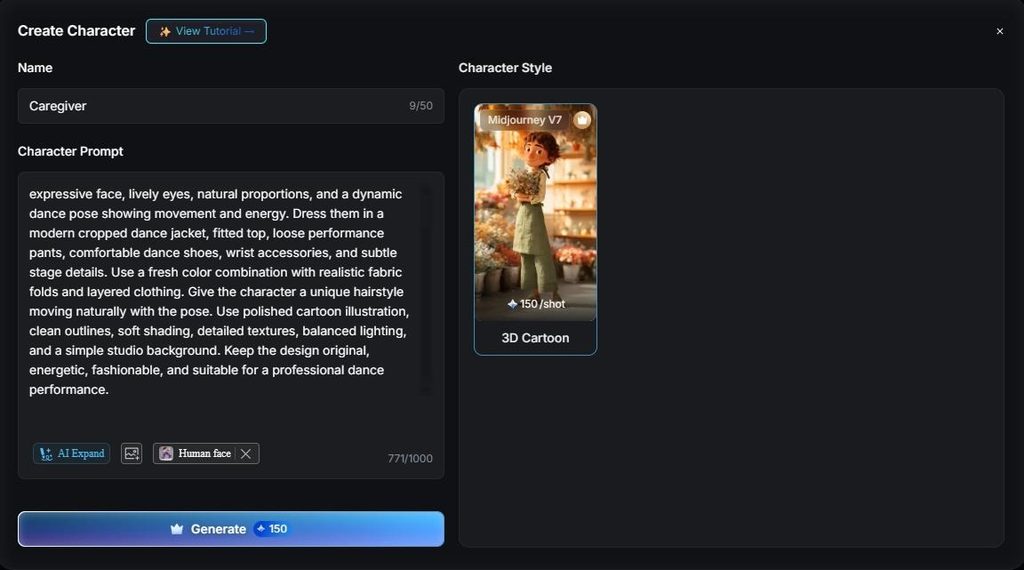Click the 150/shot cost label

click(x=536, y=304)
